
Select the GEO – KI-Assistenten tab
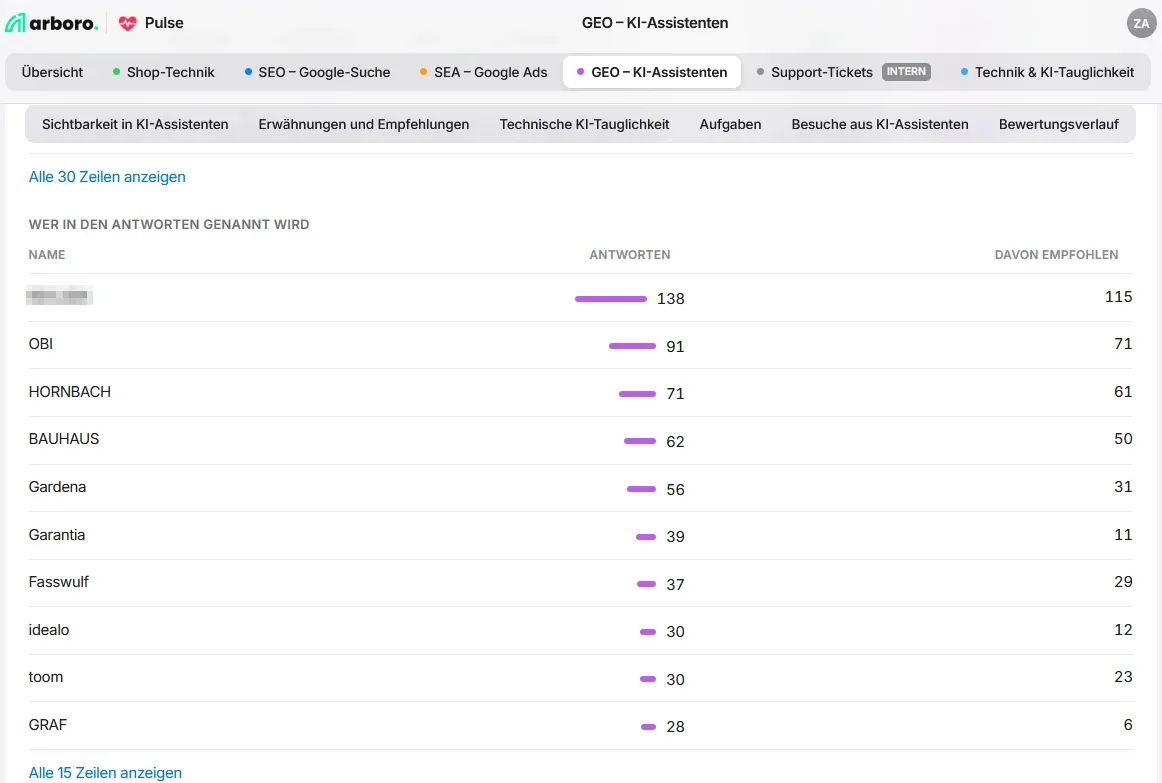(652, 72)
